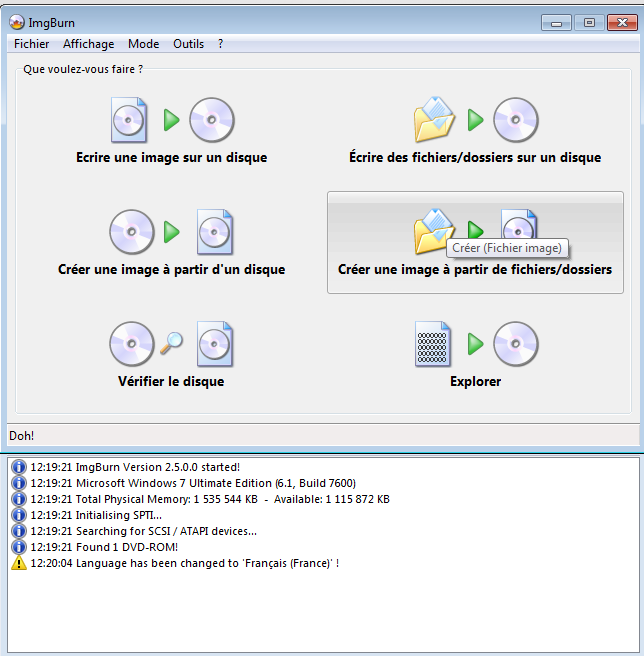Select log line 'Searching for SCSI / ATAPI devices...'
Screen dimensions: 644x656
144,531
